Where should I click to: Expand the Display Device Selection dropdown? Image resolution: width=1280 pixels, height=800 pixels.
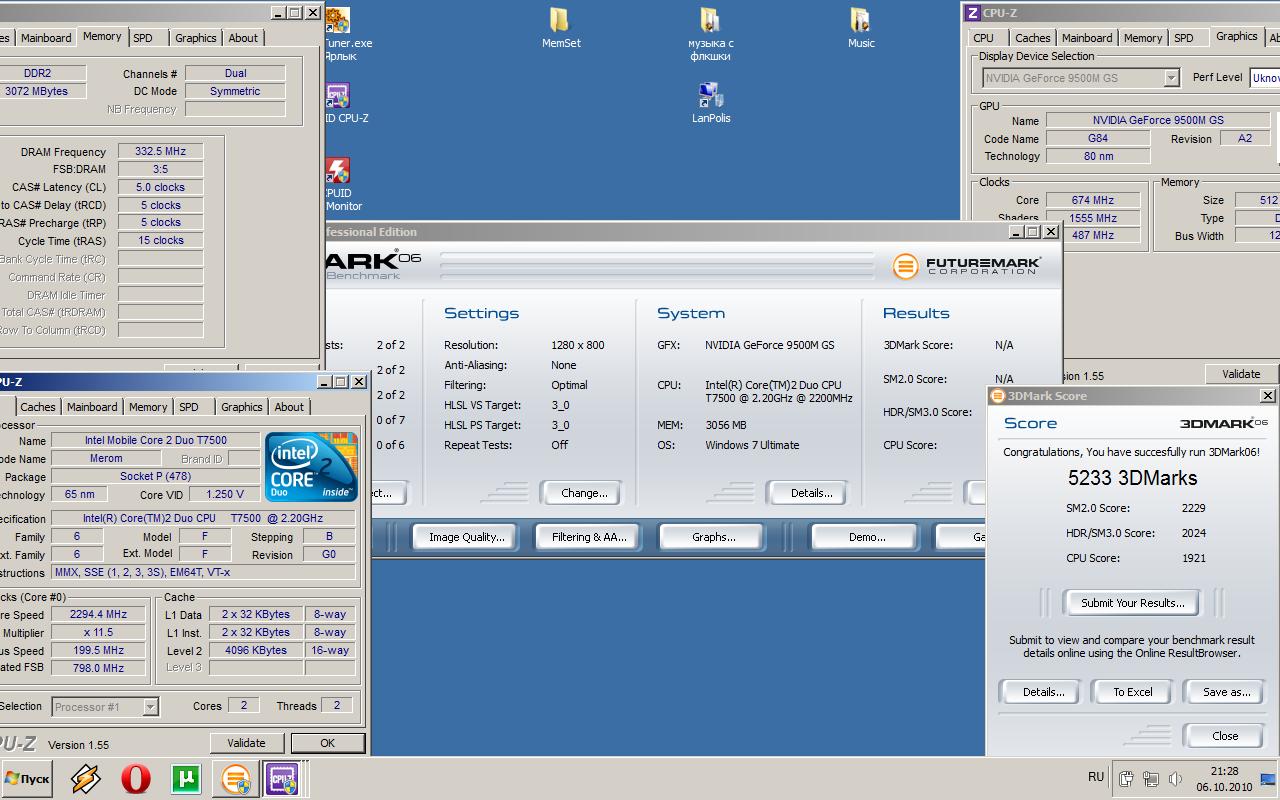(x=1171, y=78)
